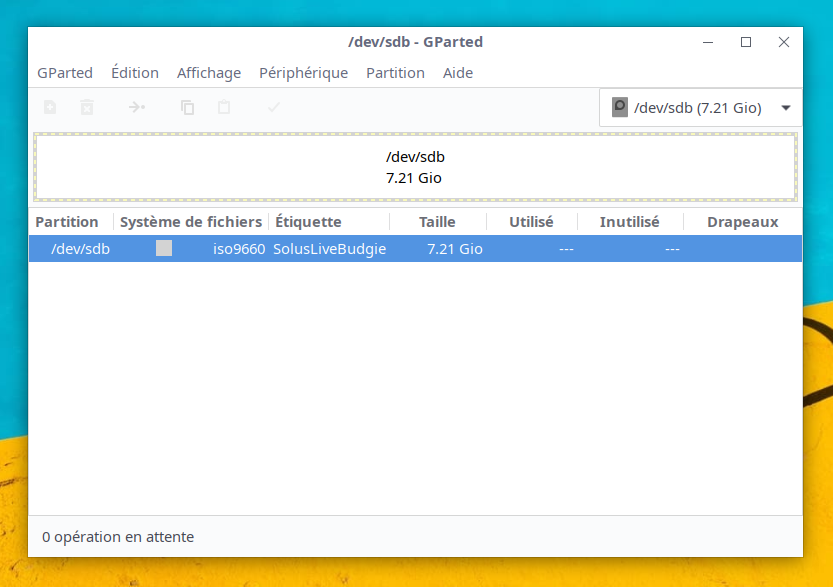Click the Paste partition clipboard icon
Image resolution: width=833 pixels, height=587 pixels.
coord(224,107)
